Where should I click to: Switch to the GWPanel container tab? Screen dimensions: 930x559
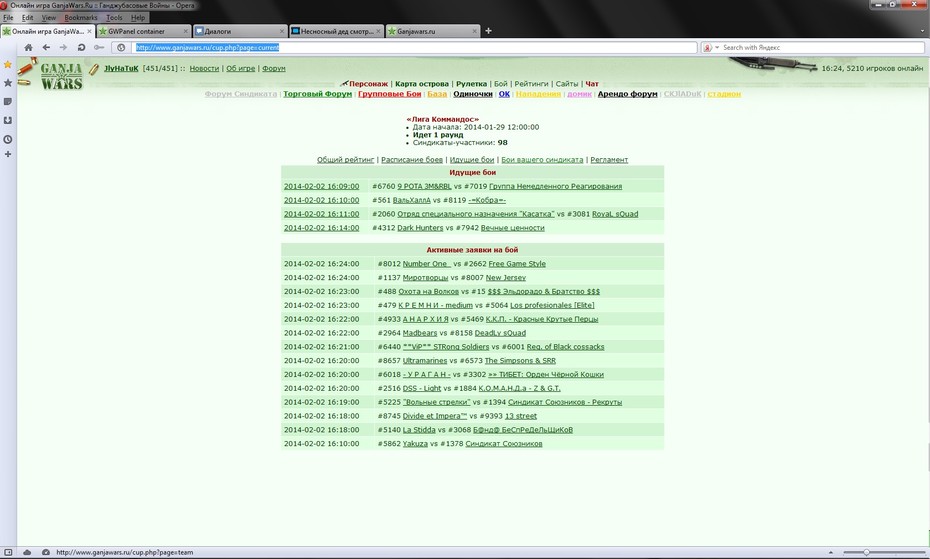[142, 31]
